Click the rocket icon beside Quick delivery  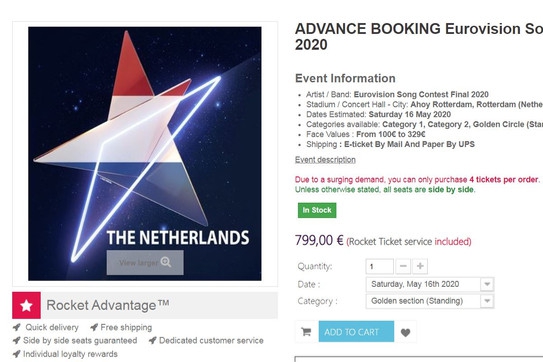click(17, 327)
